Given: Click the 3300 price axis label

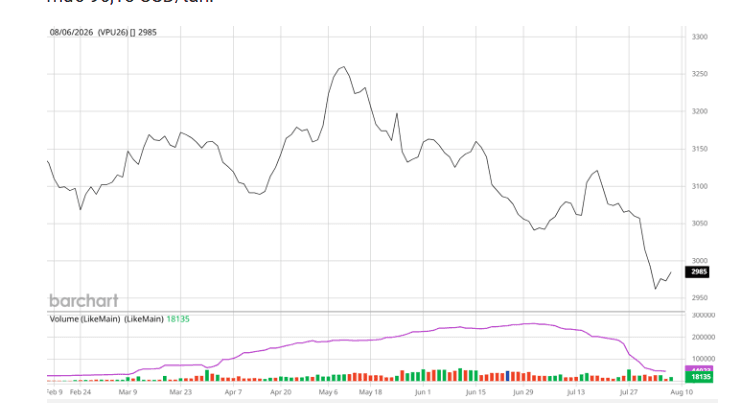Looking at the screenshot, I should [x=699, y=37].
